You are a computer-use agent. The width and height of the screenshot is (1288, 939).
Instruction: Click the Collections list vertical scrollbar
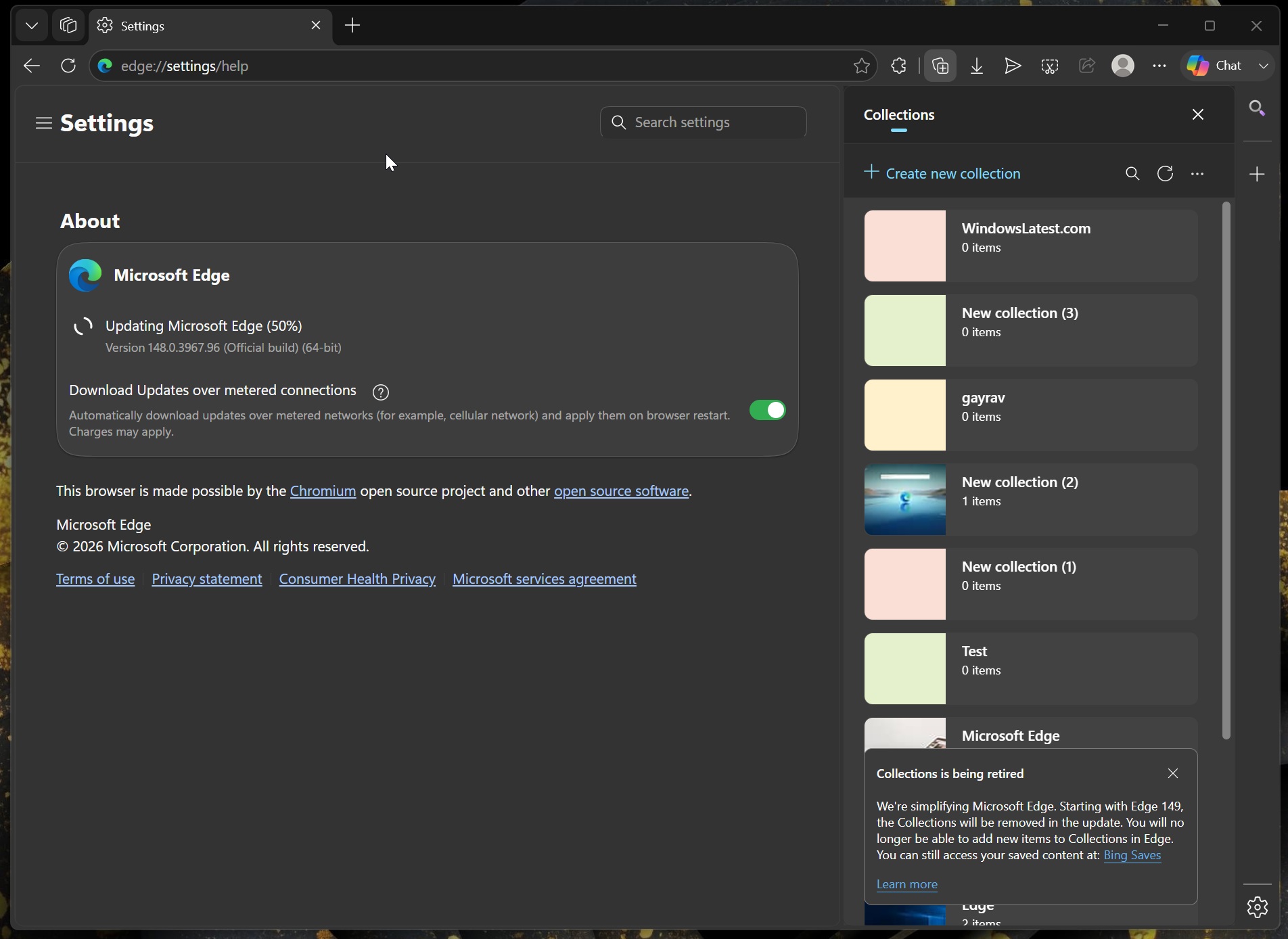pos(1226,471)
